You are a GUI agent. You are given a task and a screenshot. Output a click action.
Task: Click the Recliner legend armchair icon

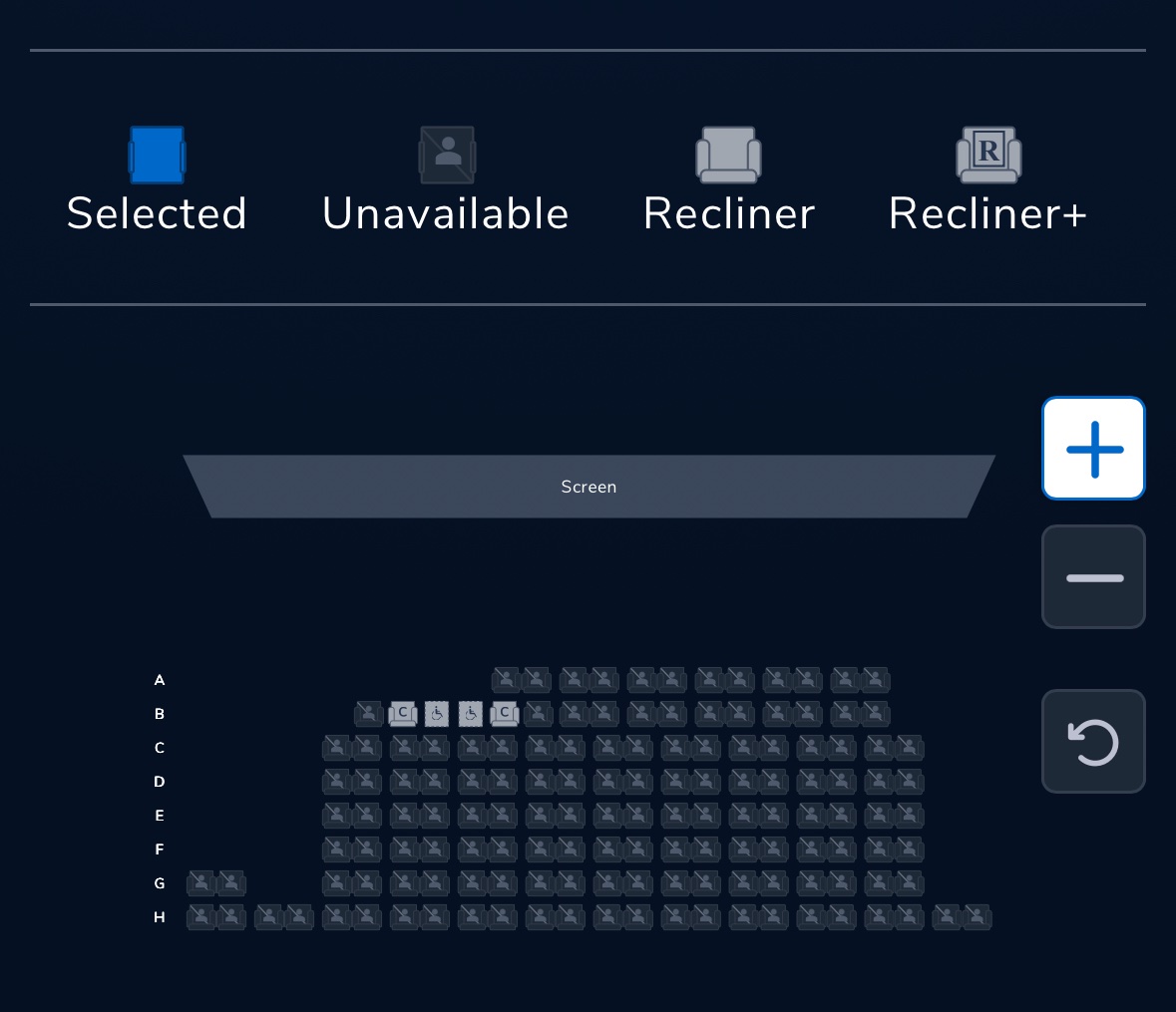[728, 156]
